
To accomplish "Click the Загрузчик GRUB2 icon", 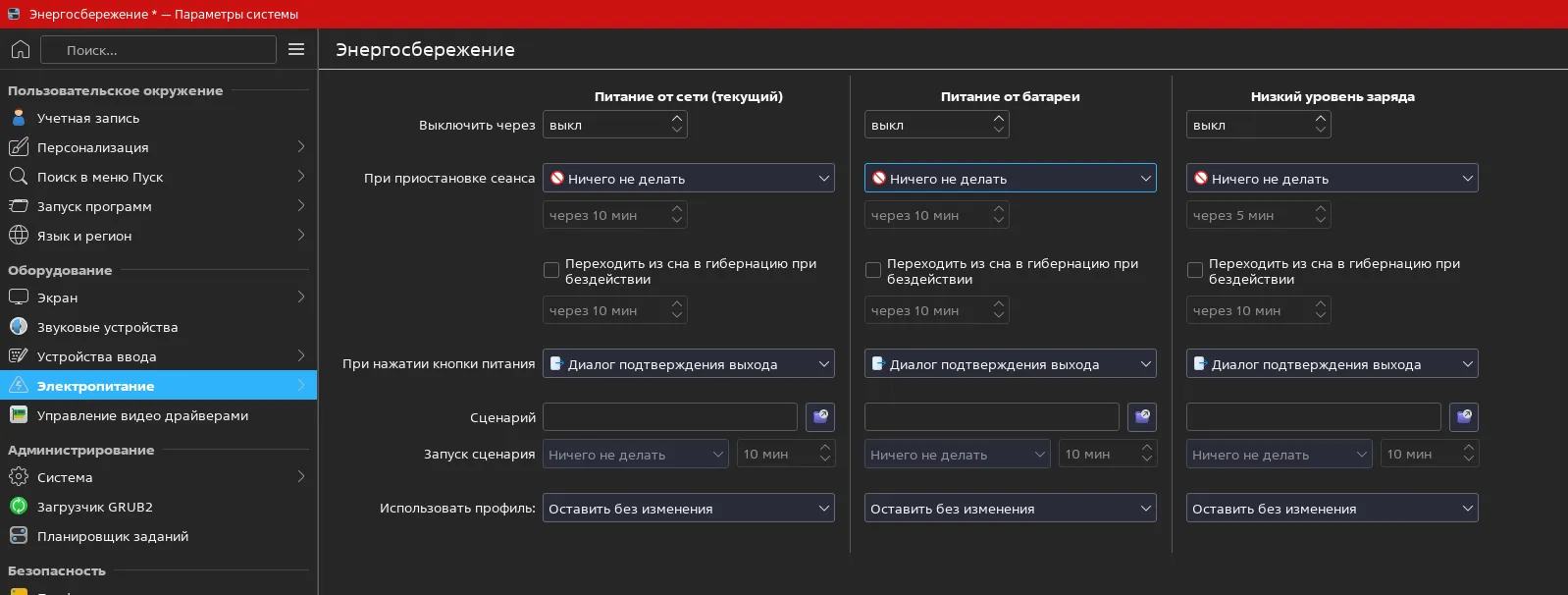I will [x=19, y=507].
